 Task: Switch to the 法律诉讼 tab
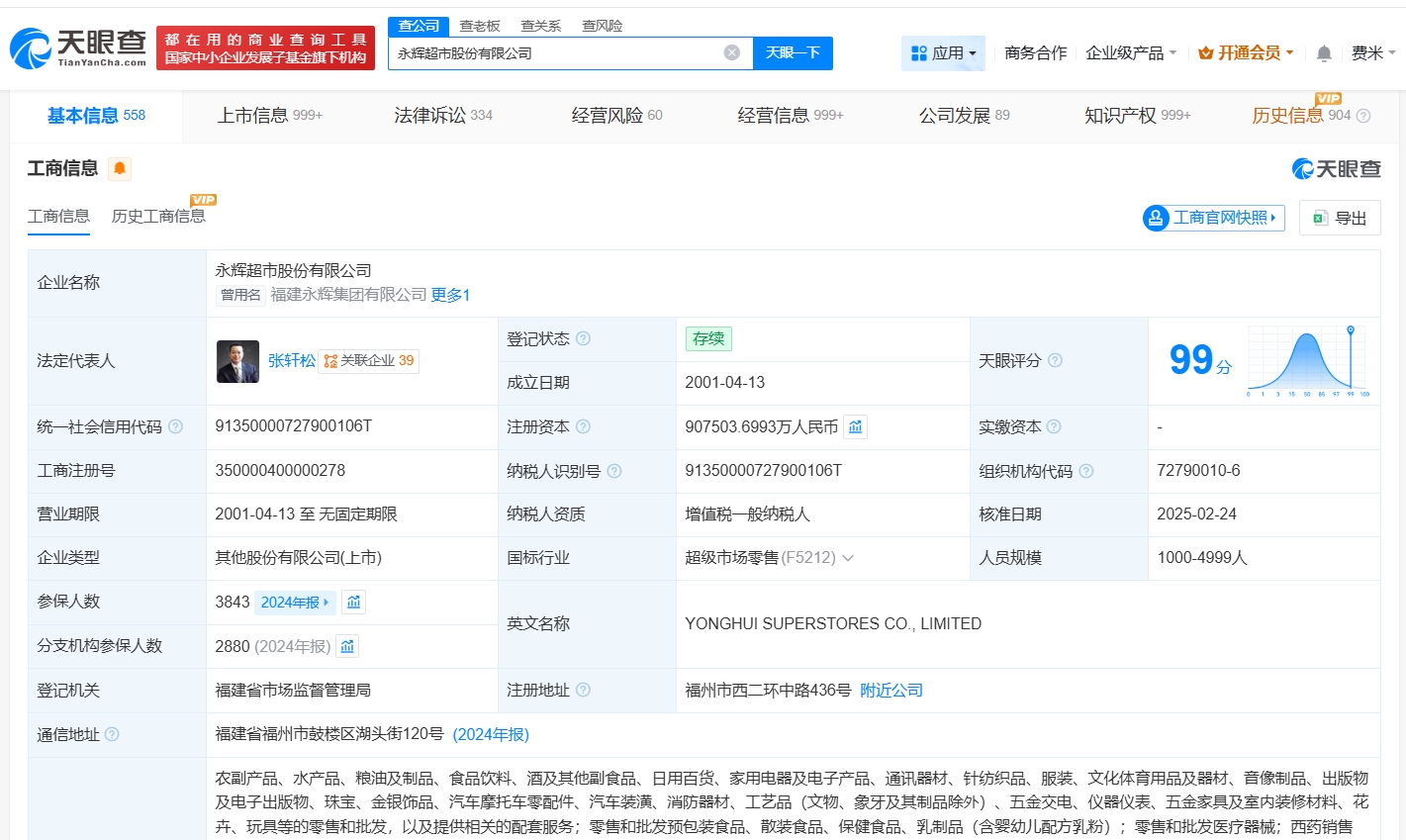442,116
